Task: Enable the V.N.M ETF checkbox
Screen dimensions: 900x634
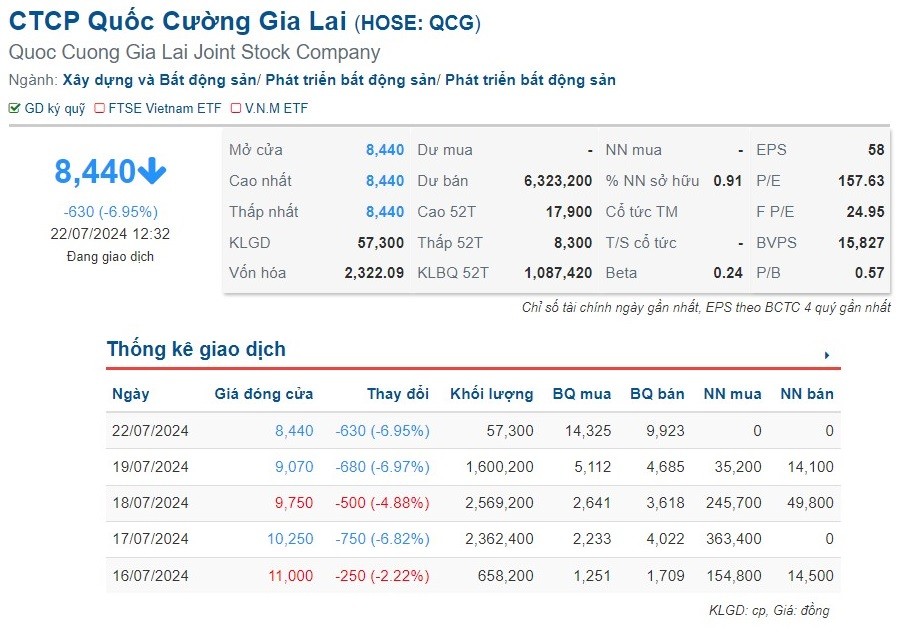Action: (x=236, y=108)
